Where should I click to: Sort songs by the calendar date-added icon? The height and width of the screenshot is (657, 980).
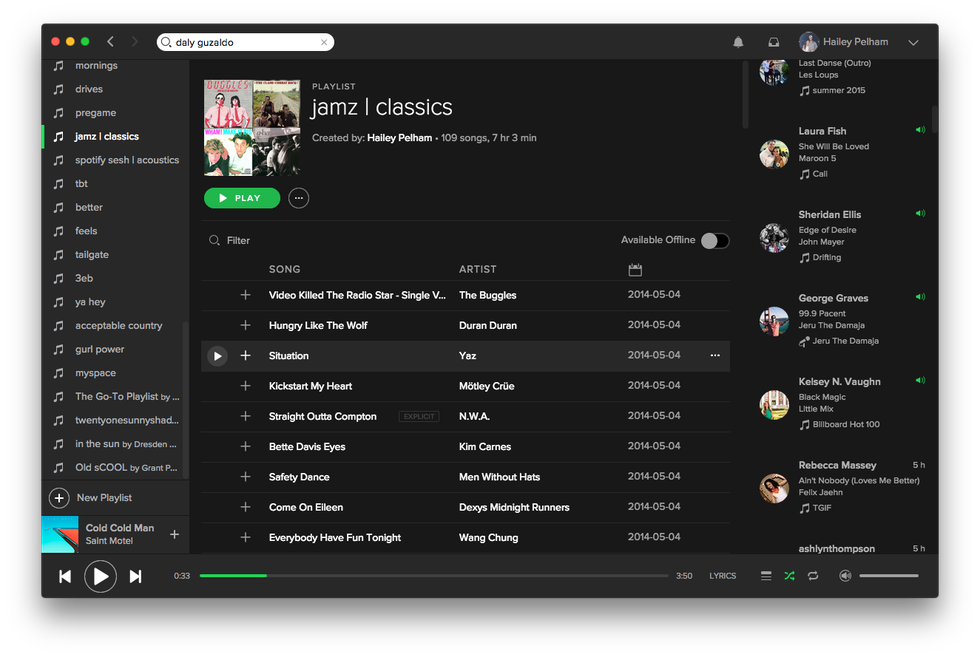pos(634,269)
